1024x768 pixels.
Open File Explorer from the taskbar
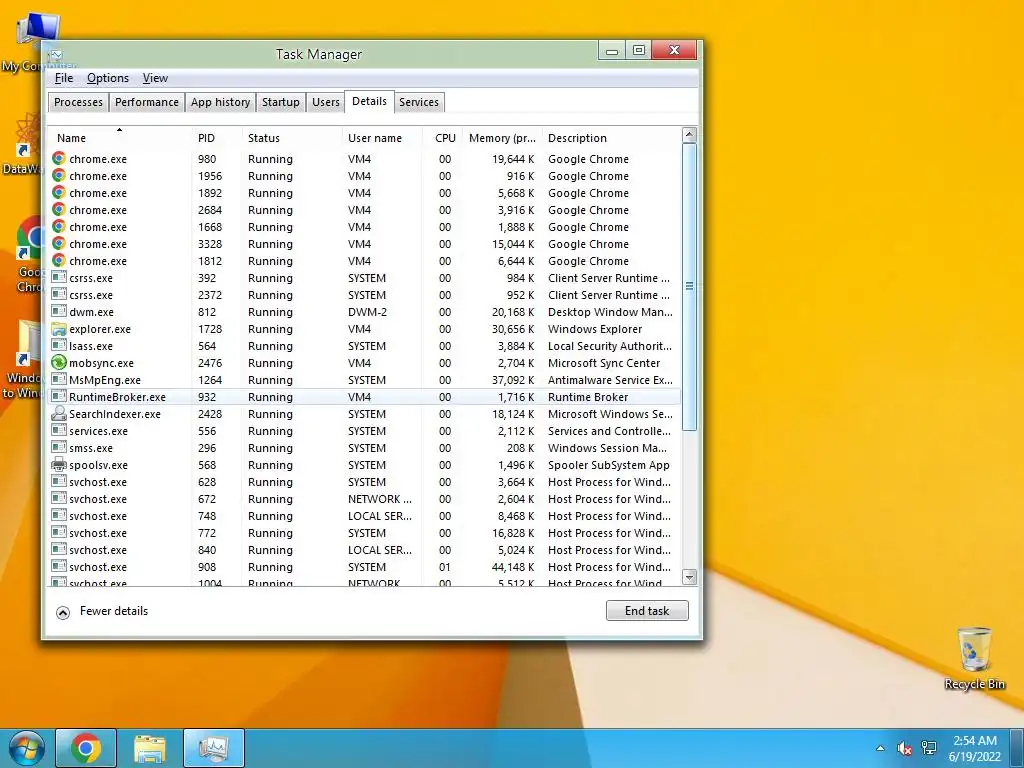(x=150, y=748)
